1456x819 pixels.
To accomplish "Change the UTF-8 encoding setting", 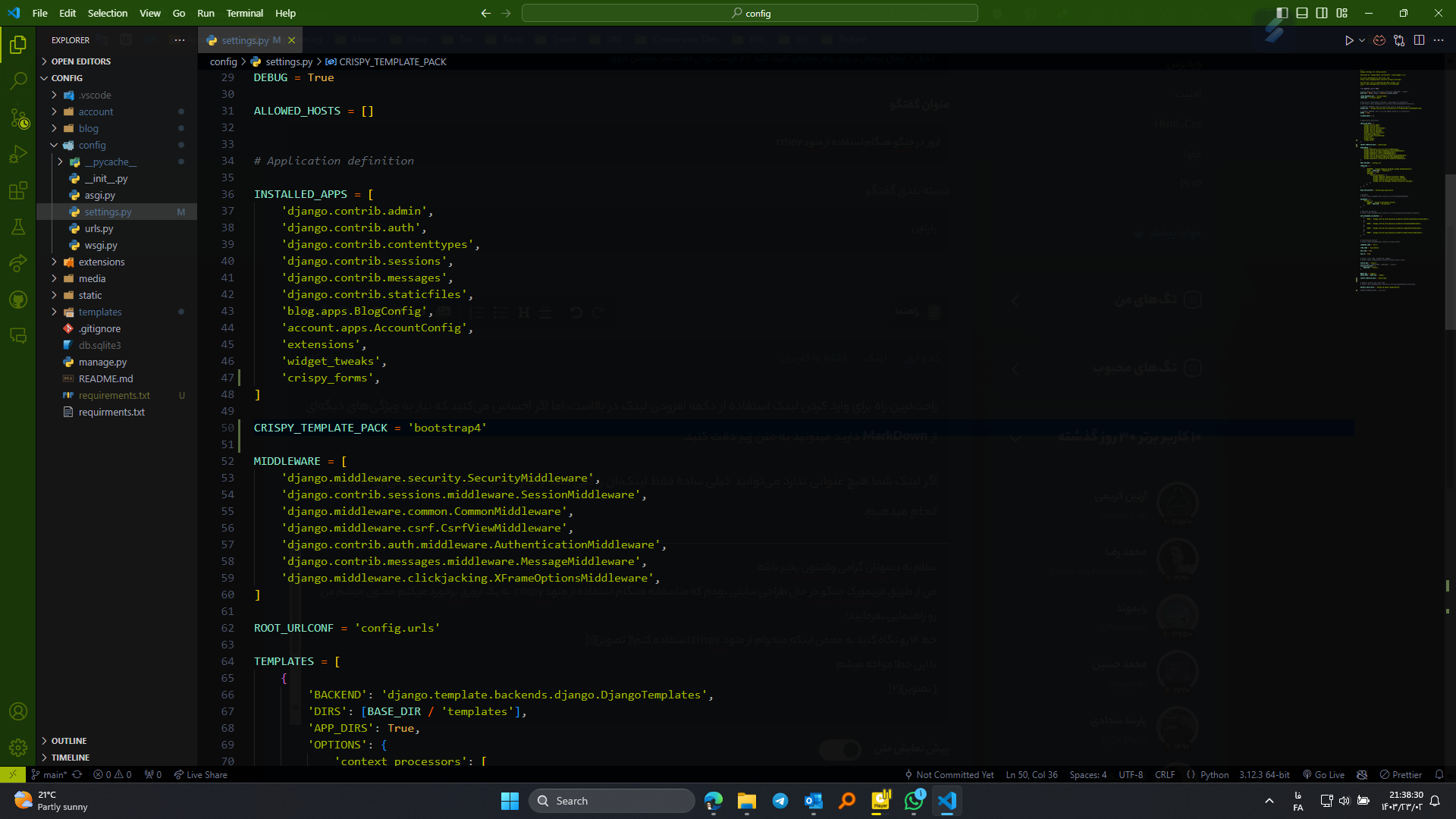I will 1130,774.
